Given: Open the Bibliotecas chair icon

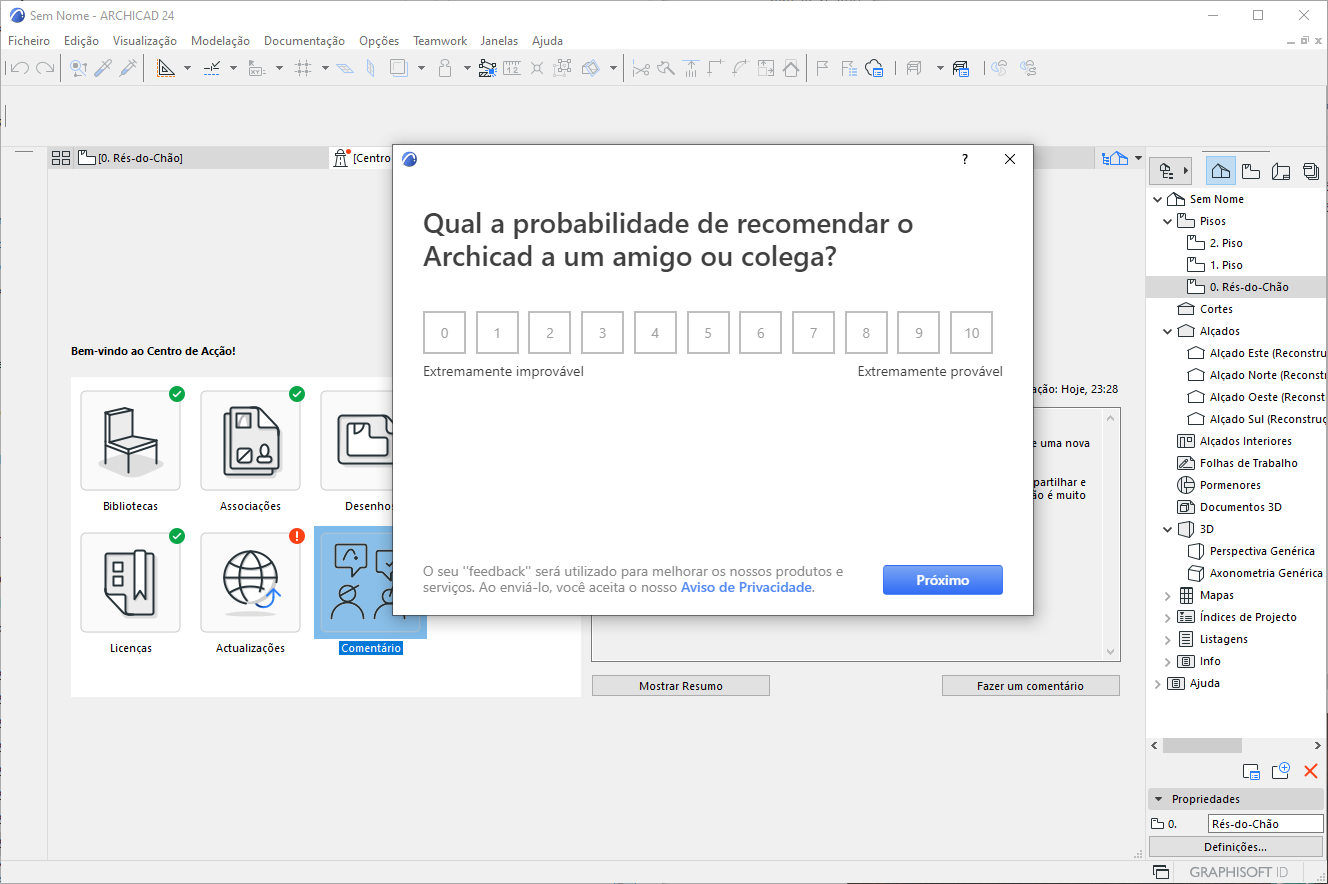Looking at the screenshot, I should 130,440.
